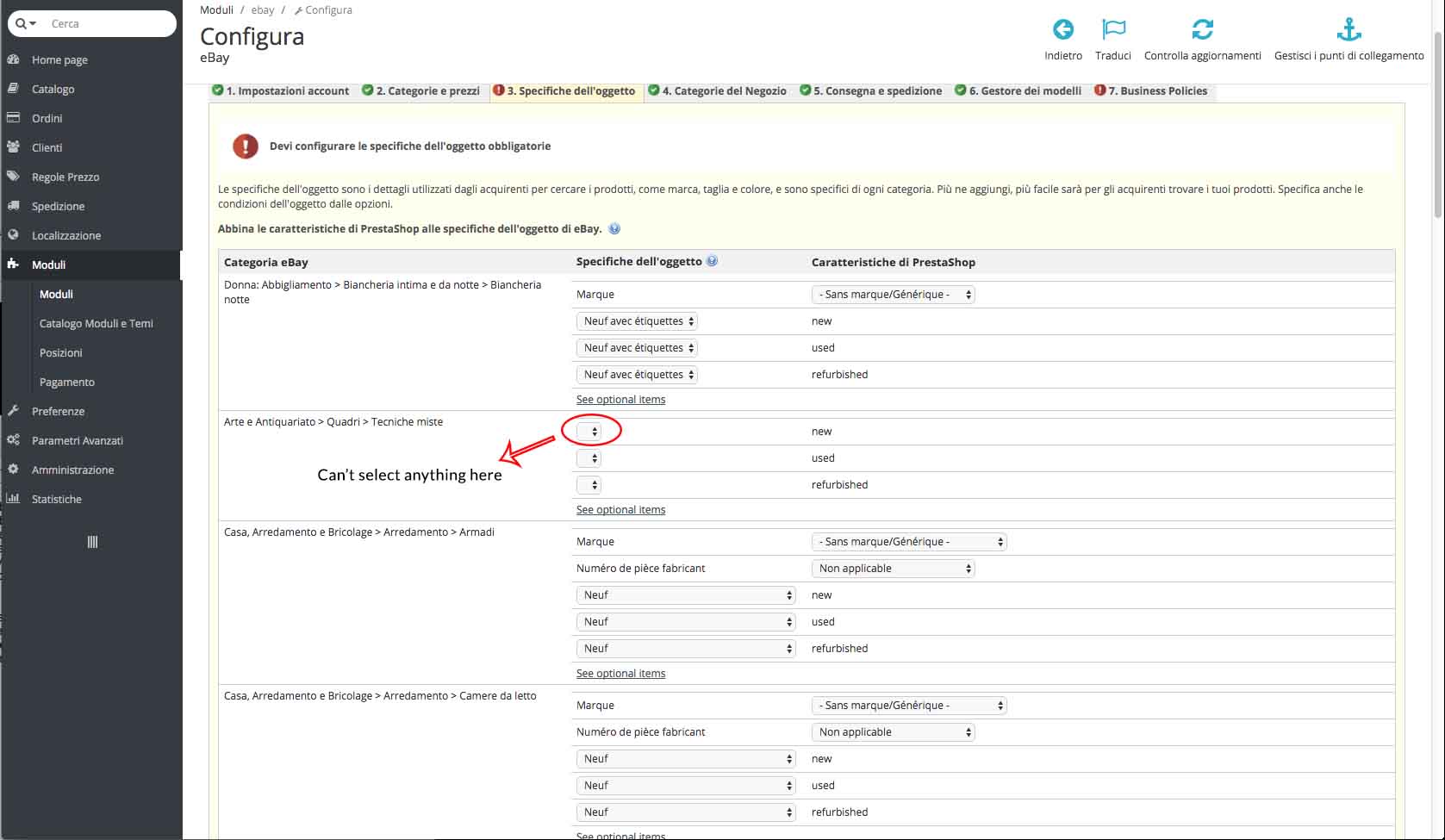Click the 'Caratteristiche di PrestaShop' column header
Image resolution: width=1445 pixels, height=840 pixels.
[x=894, y=262]
